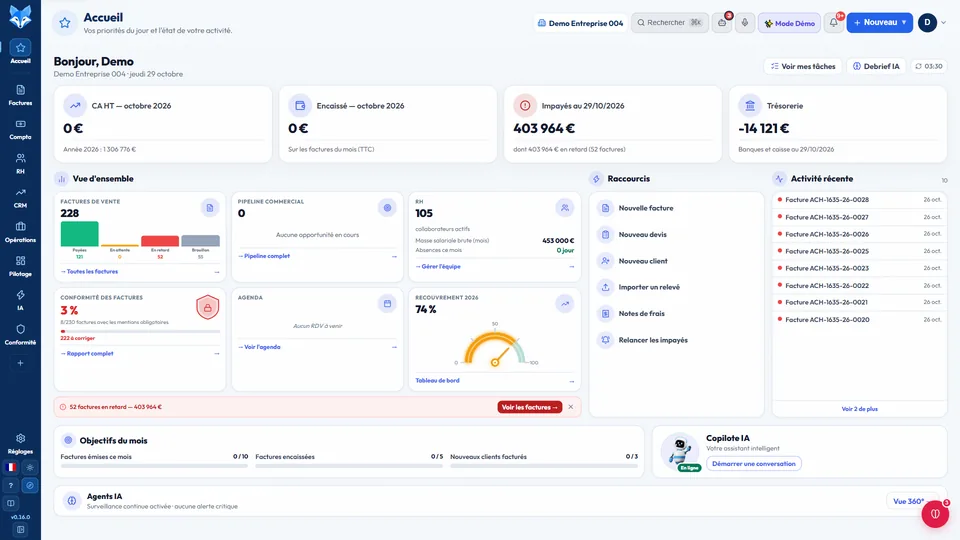Click the conformité red progress bar
Viewport: 960px width, 540px height.
point(140,331)
